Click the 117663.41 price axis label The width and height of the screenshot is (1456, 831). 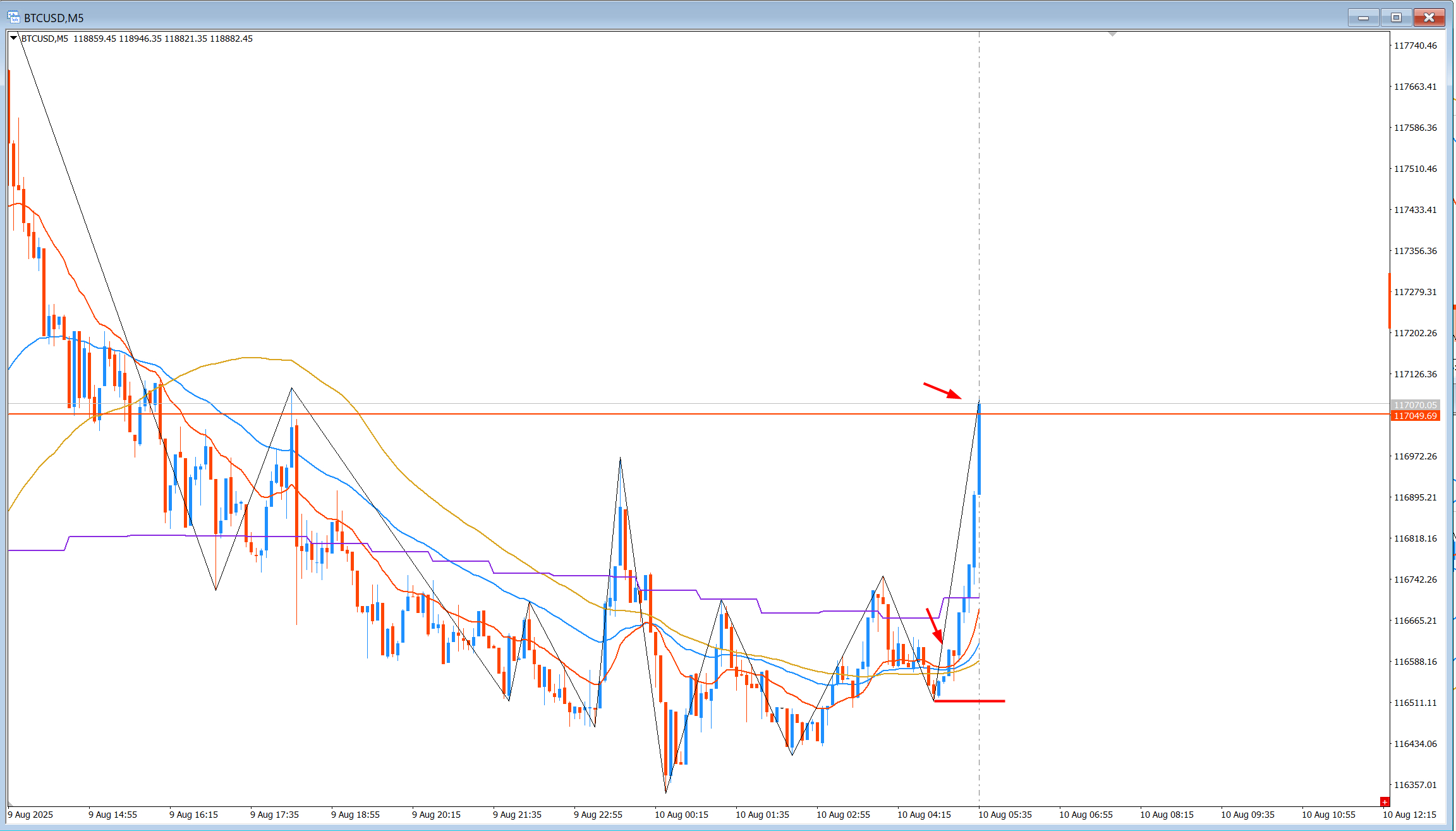1416,87
